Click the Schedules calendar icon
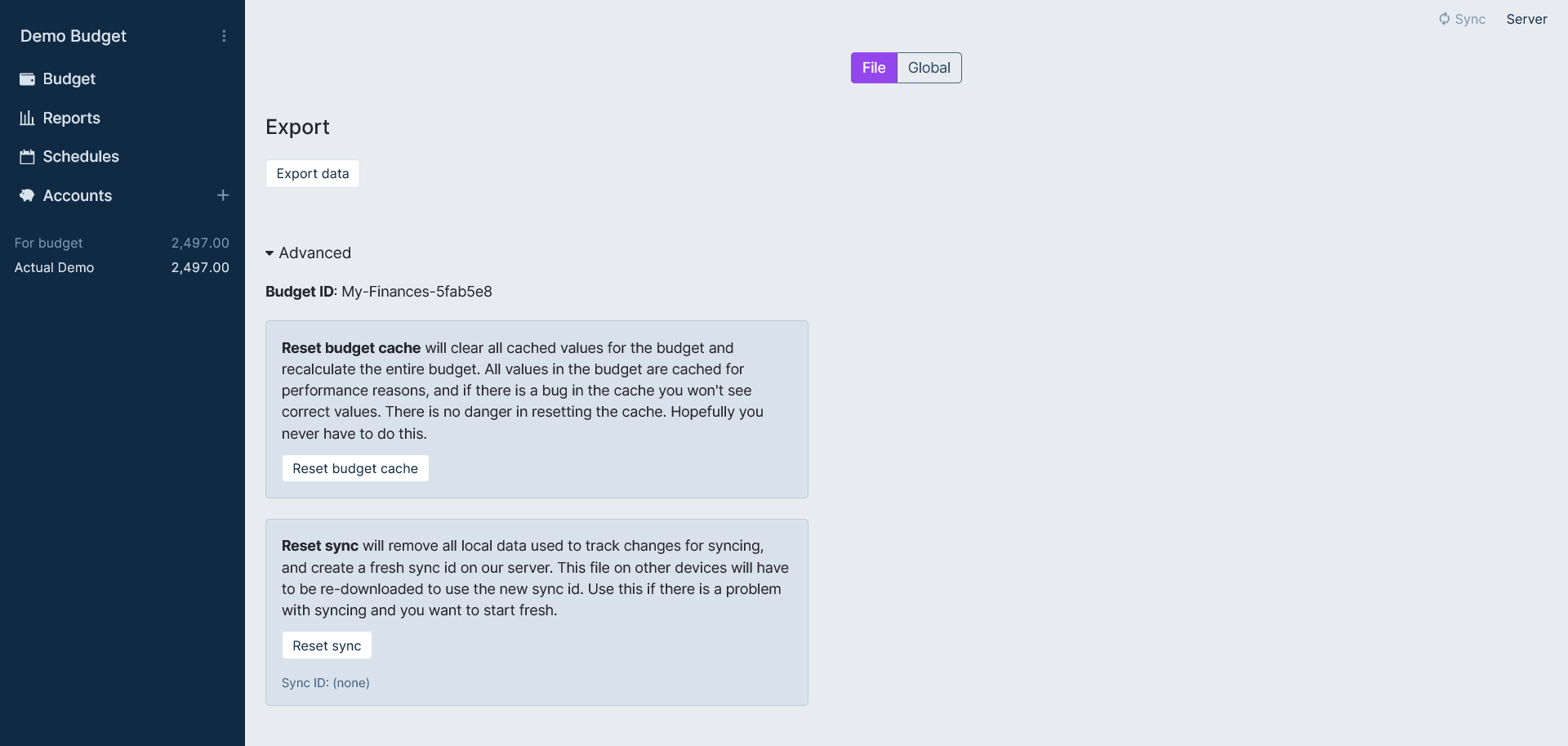Viewport: 1568px width, 746px height. click(27, 157)
